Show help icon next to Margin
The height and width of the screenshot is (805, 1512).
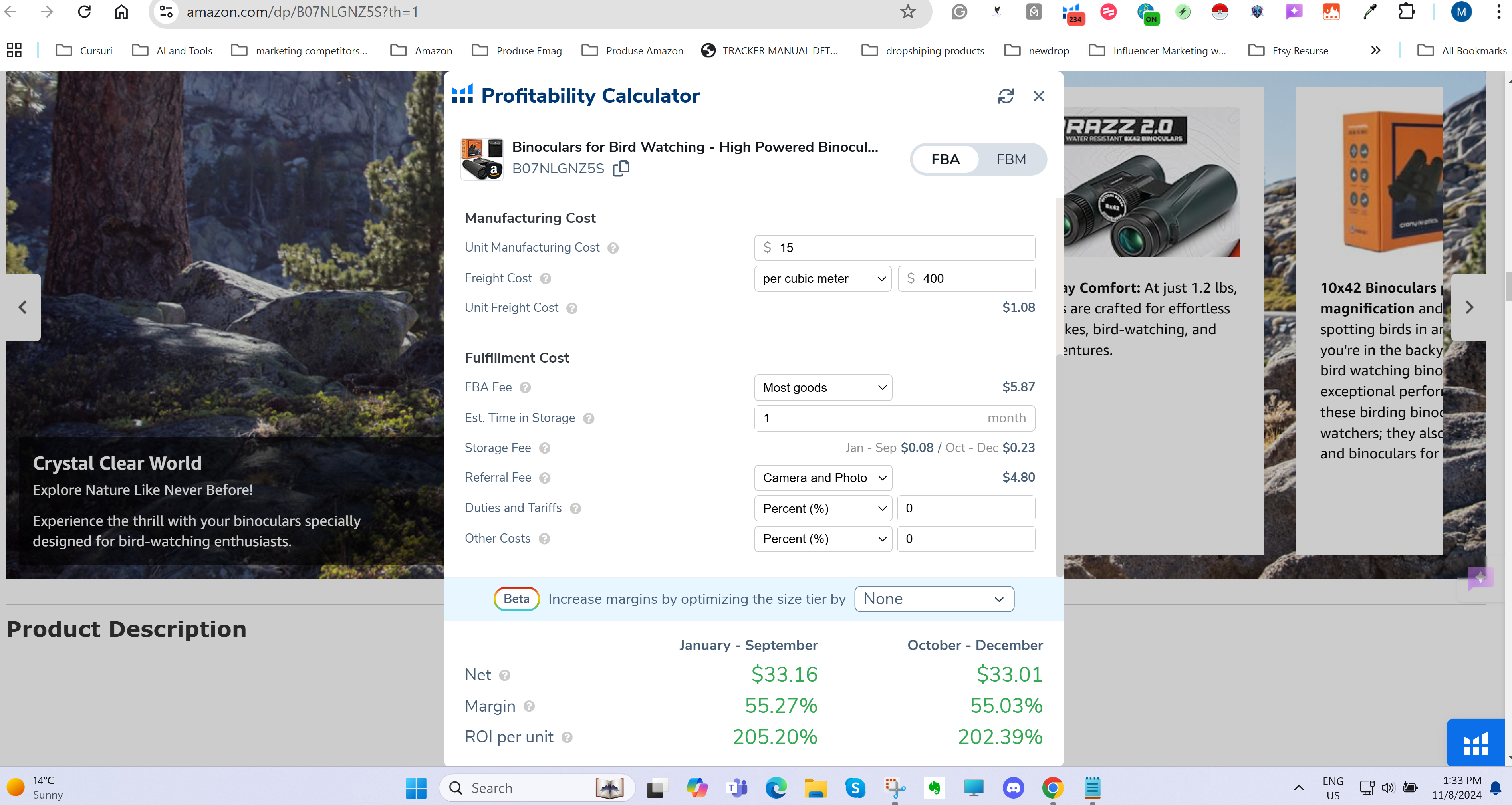[x=529, y=706]
